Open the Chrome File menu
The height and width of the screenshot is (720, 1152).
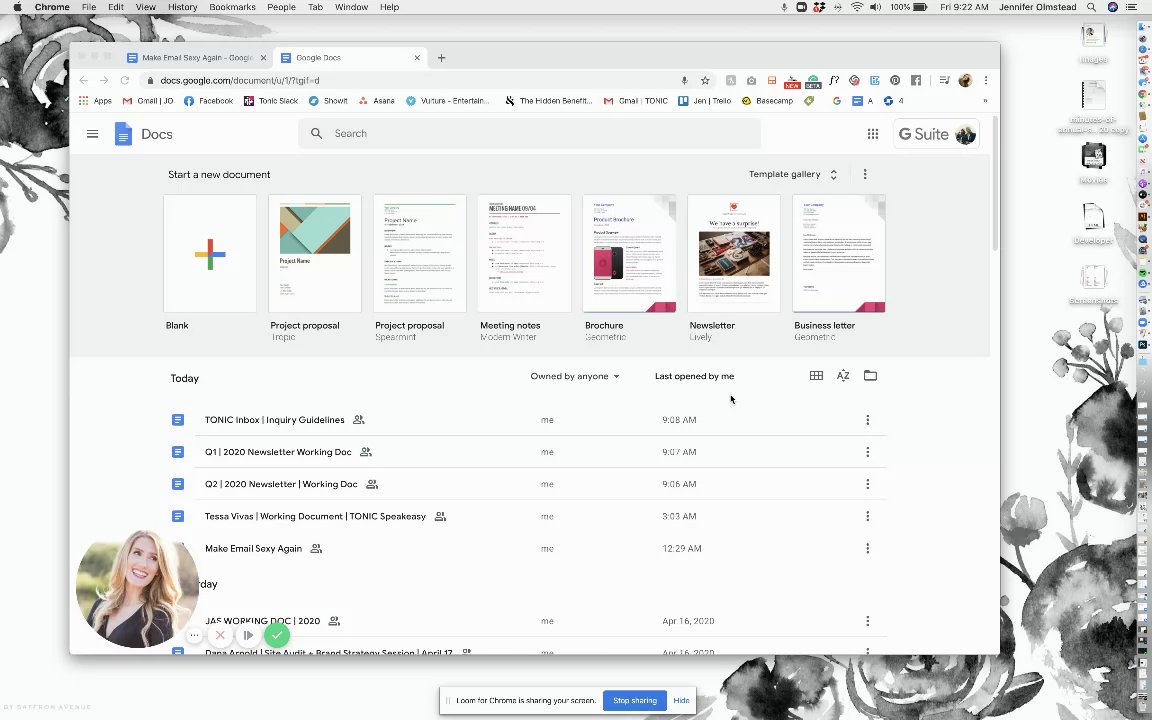89,7
